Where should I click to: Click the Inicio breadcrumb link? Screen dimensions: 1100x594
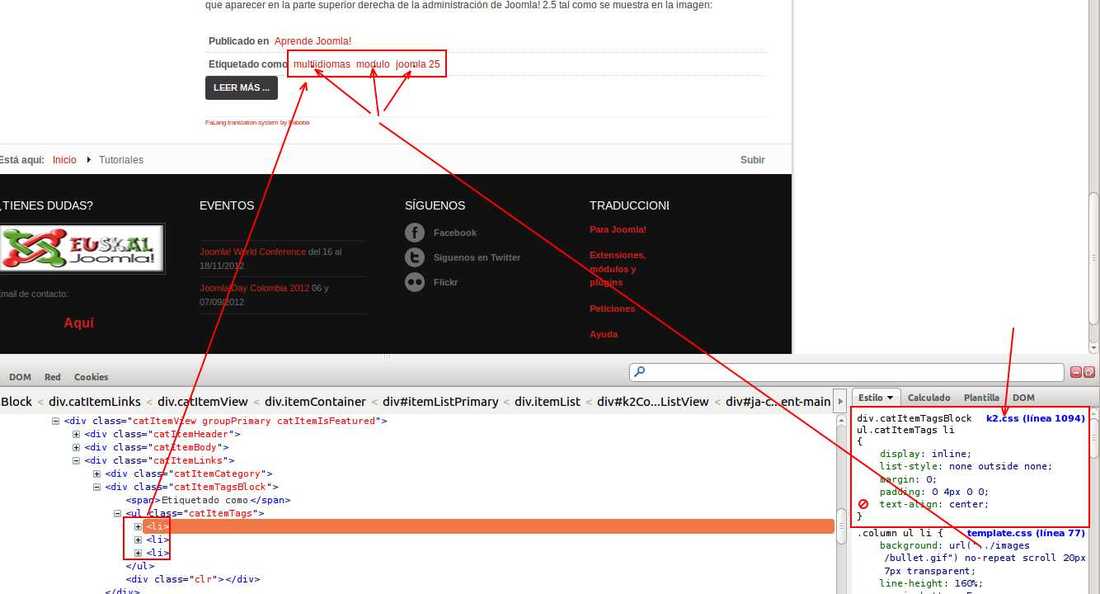coord(65,160)
